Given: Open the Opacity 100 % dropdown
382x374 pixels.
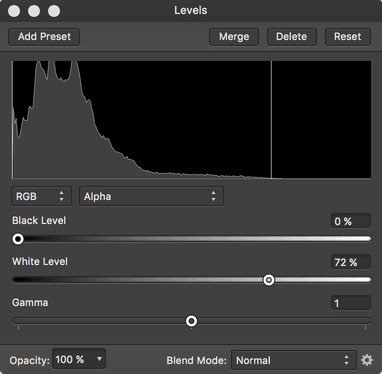Looking at the screenshot, I should tap(79, 359).
